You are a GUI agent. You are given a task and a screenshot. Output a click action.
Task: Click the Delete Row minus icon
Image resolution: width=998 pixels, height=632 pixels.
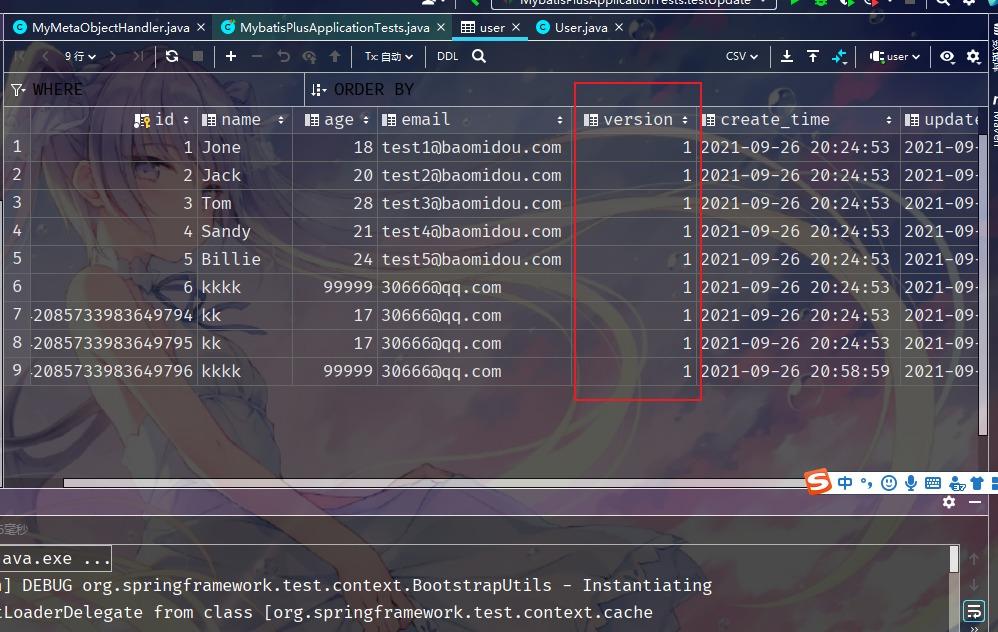[x=257, y=57]
